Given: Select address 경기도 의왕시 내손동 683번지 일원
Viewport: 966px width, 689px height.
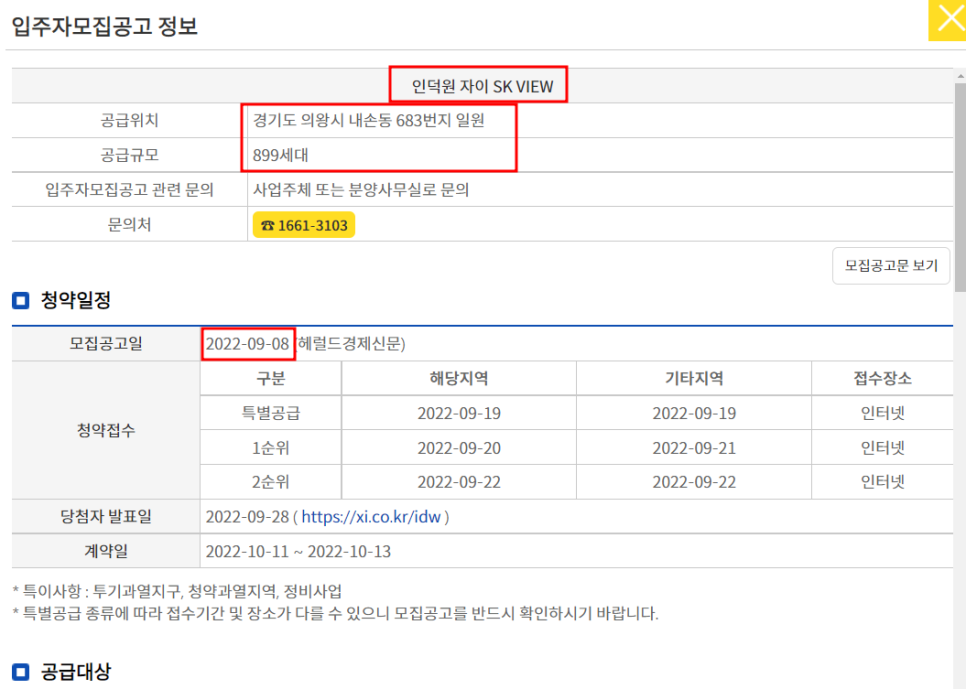Looking at the screenshot, I should click(x=368, y=120).
